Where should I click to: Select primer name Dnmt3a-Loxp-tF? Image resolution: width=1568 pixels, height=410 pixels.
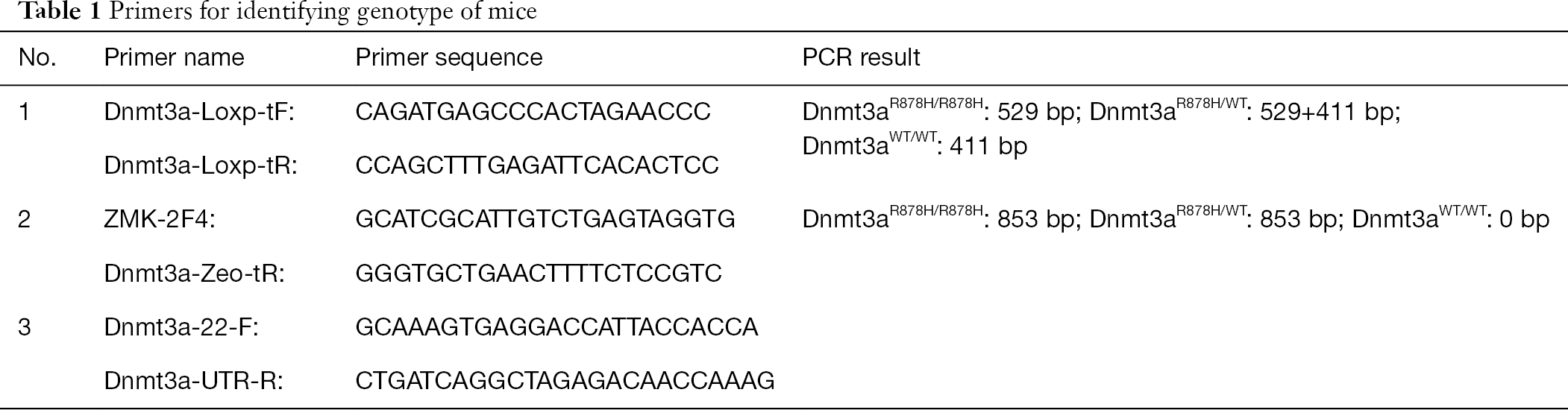click(x=201, y=112)
